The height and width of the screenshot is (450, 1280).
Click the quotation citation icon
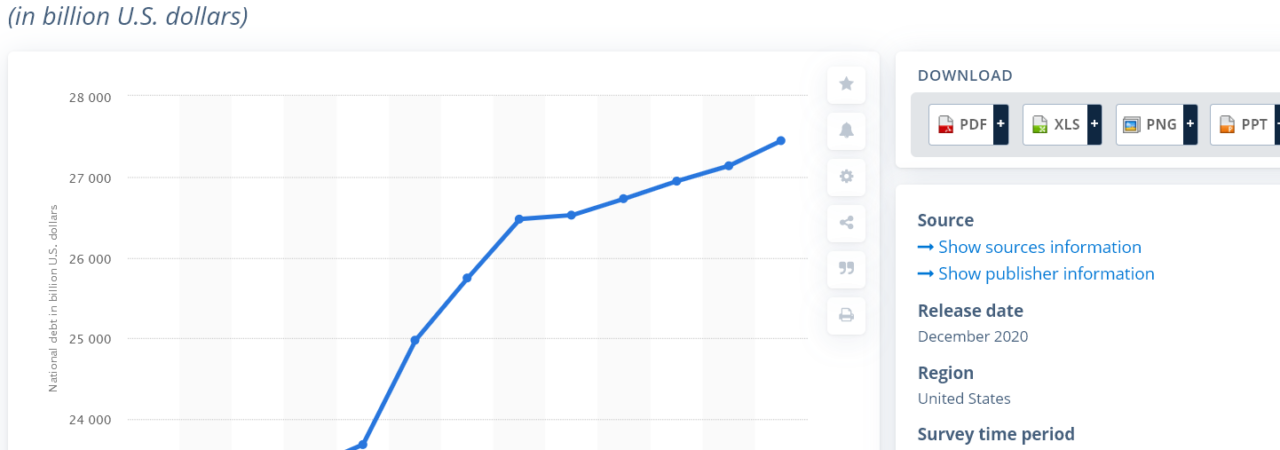click(x=846, y=269)
